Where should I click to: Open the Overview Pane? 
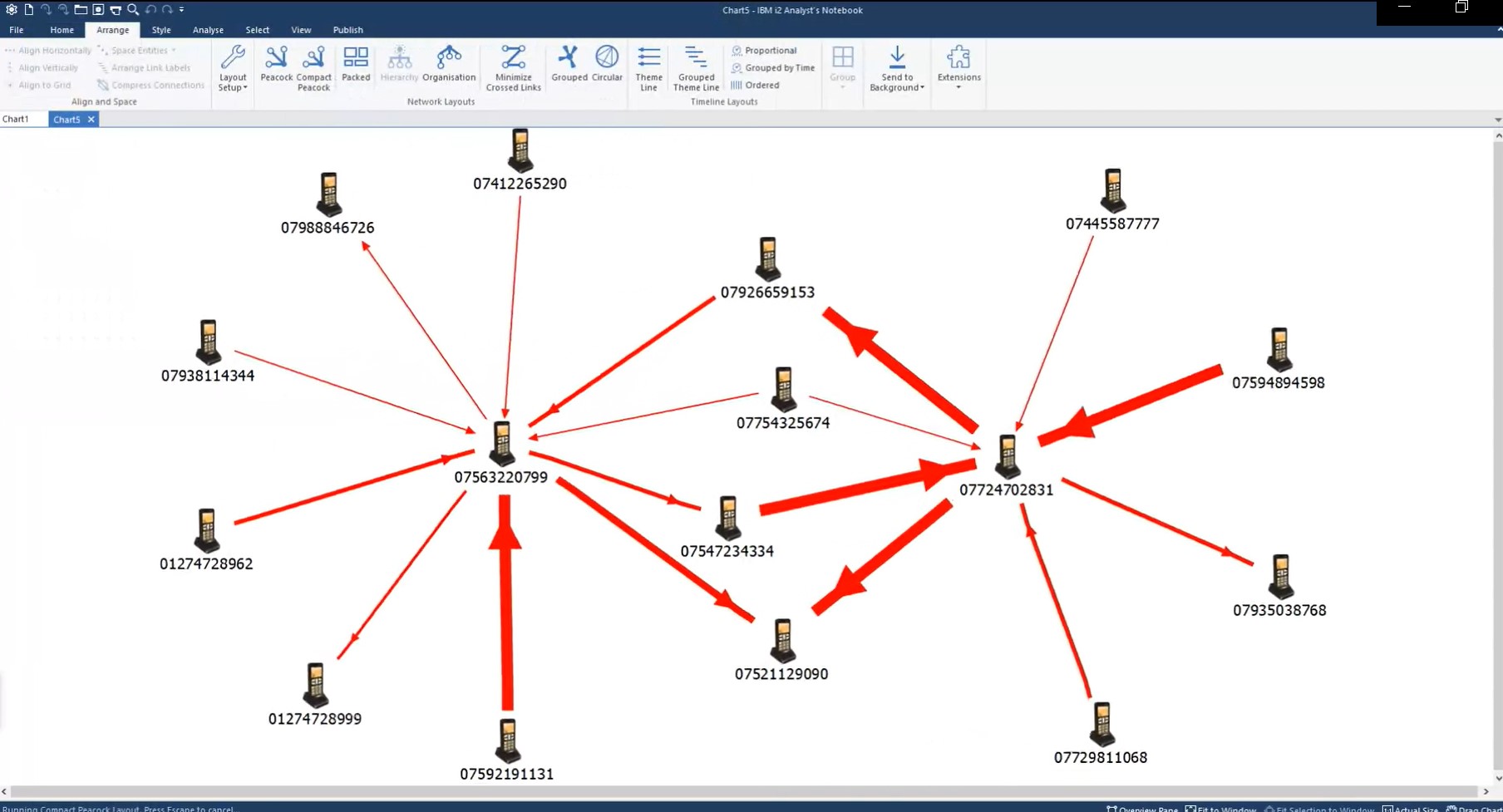pos(1147,808)
